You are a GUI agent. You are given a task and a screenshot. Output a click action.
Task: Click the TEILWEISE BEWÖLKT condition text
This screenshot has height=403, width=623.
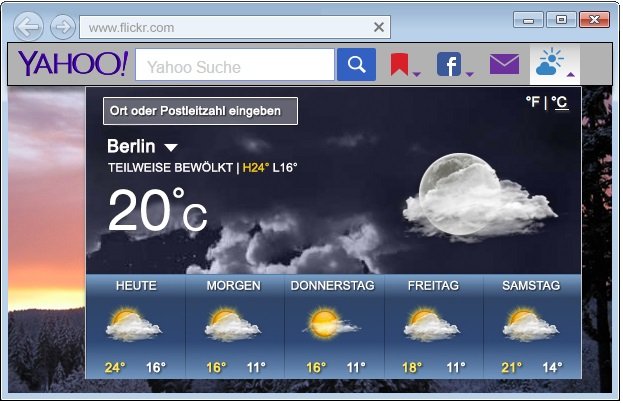(x=170, y=168)
